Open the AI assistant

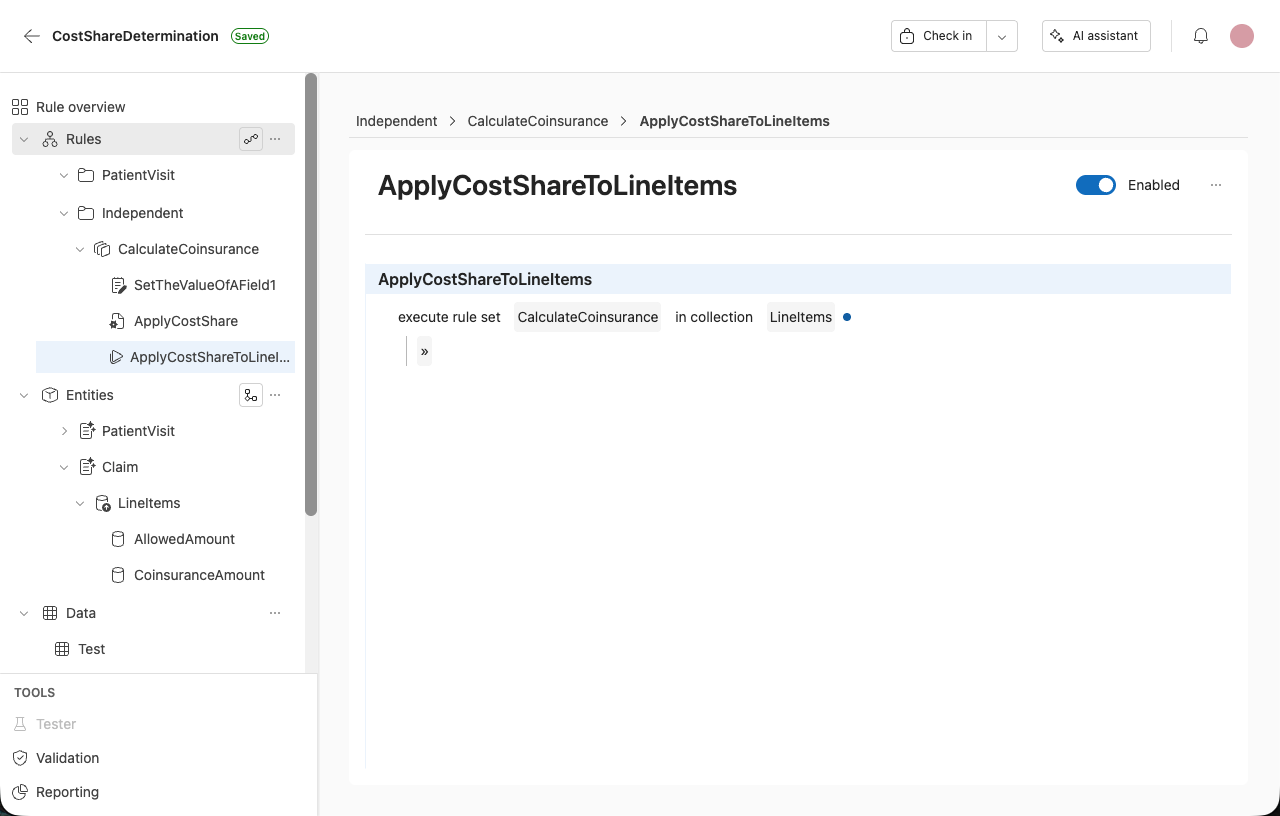point(1096,35)
